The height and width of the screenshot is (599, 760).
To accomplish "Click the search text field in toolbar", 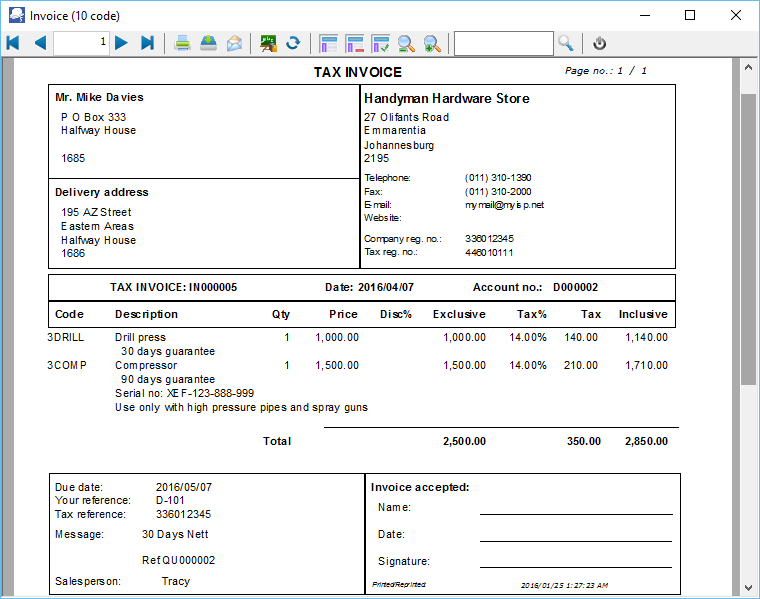I will click(503, 43).
